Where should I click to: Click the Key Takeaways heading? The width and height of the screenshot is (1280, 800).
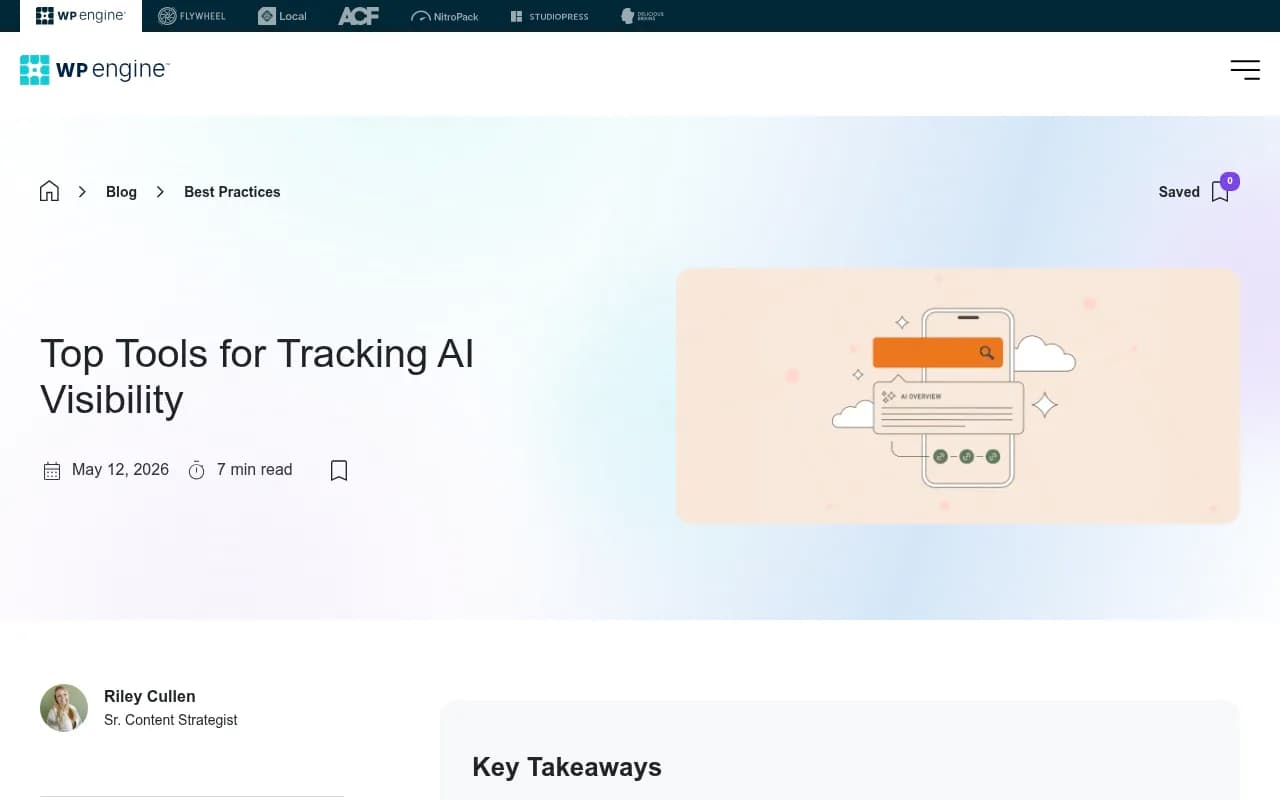point(567,767)
